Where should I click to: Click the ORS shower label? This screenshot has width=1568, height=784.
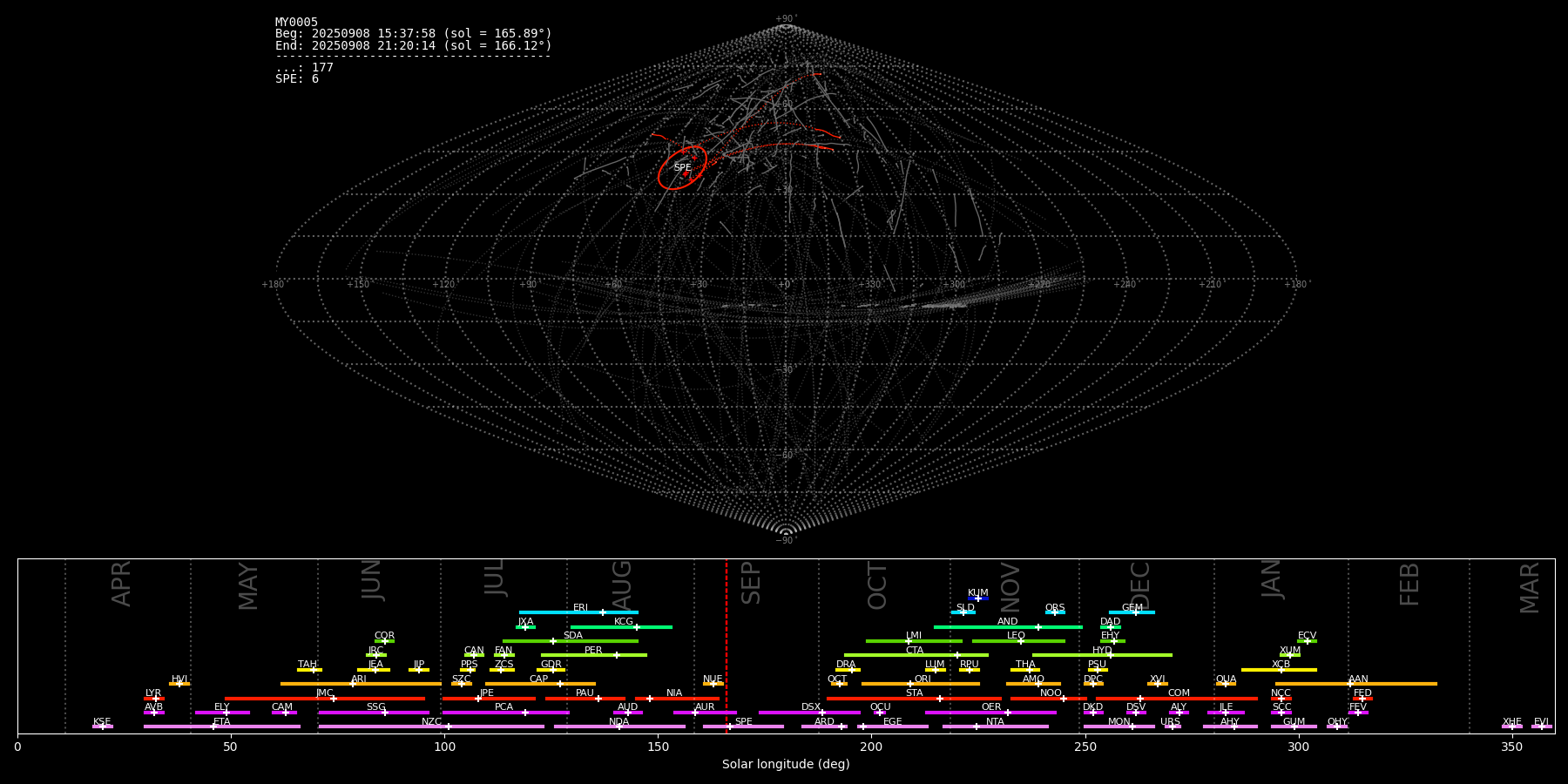click(x=1055, y=608)
